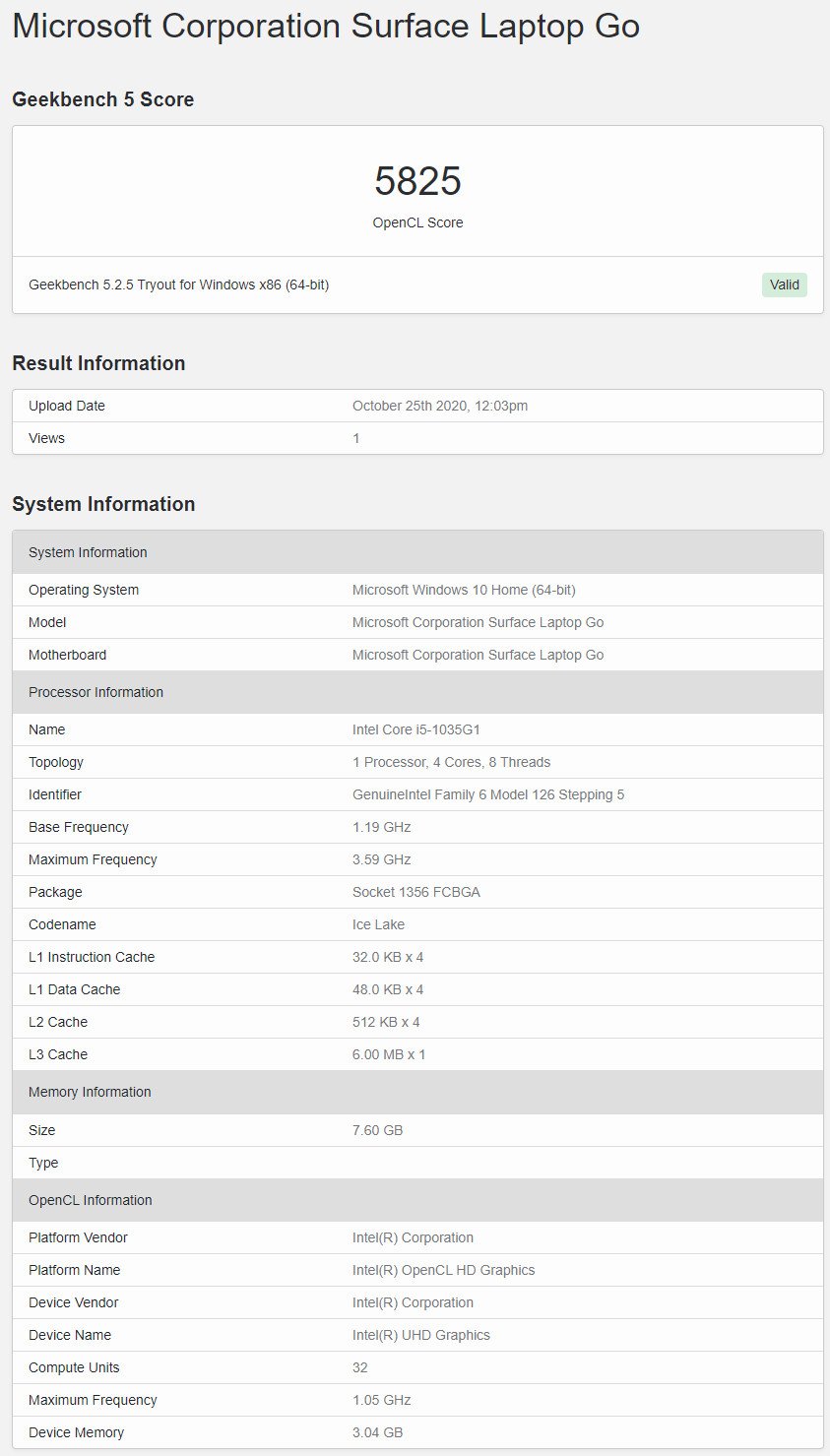The image size is (830, 1456).
Task: Click the Upload Date value October 25th 2020
Action: (440, 406)
